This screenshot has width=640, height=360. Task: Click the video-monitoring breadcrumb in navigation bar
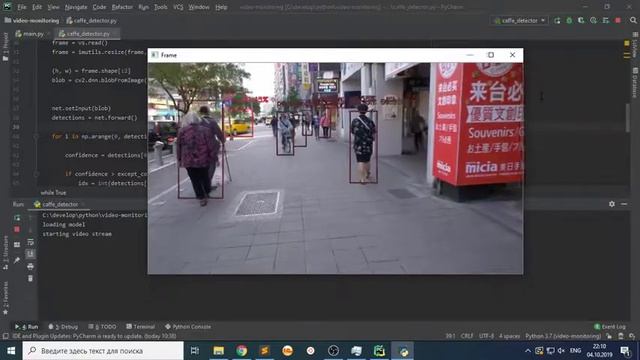tap(32, 20)
